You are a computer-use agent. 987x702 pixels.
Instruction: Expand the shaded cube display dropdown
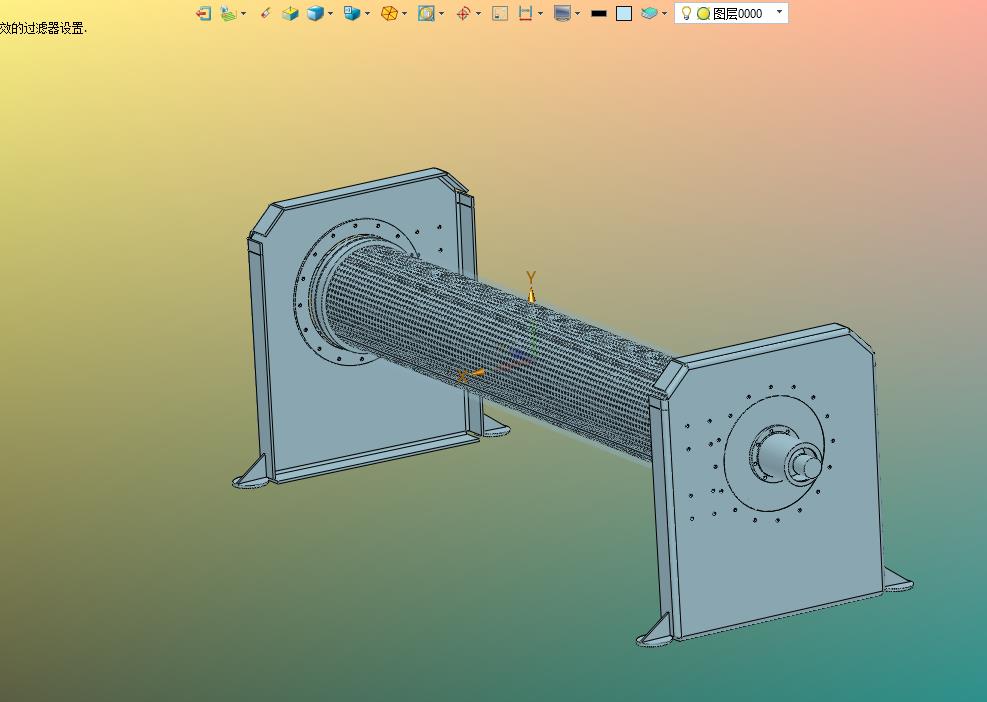(330, 13)
